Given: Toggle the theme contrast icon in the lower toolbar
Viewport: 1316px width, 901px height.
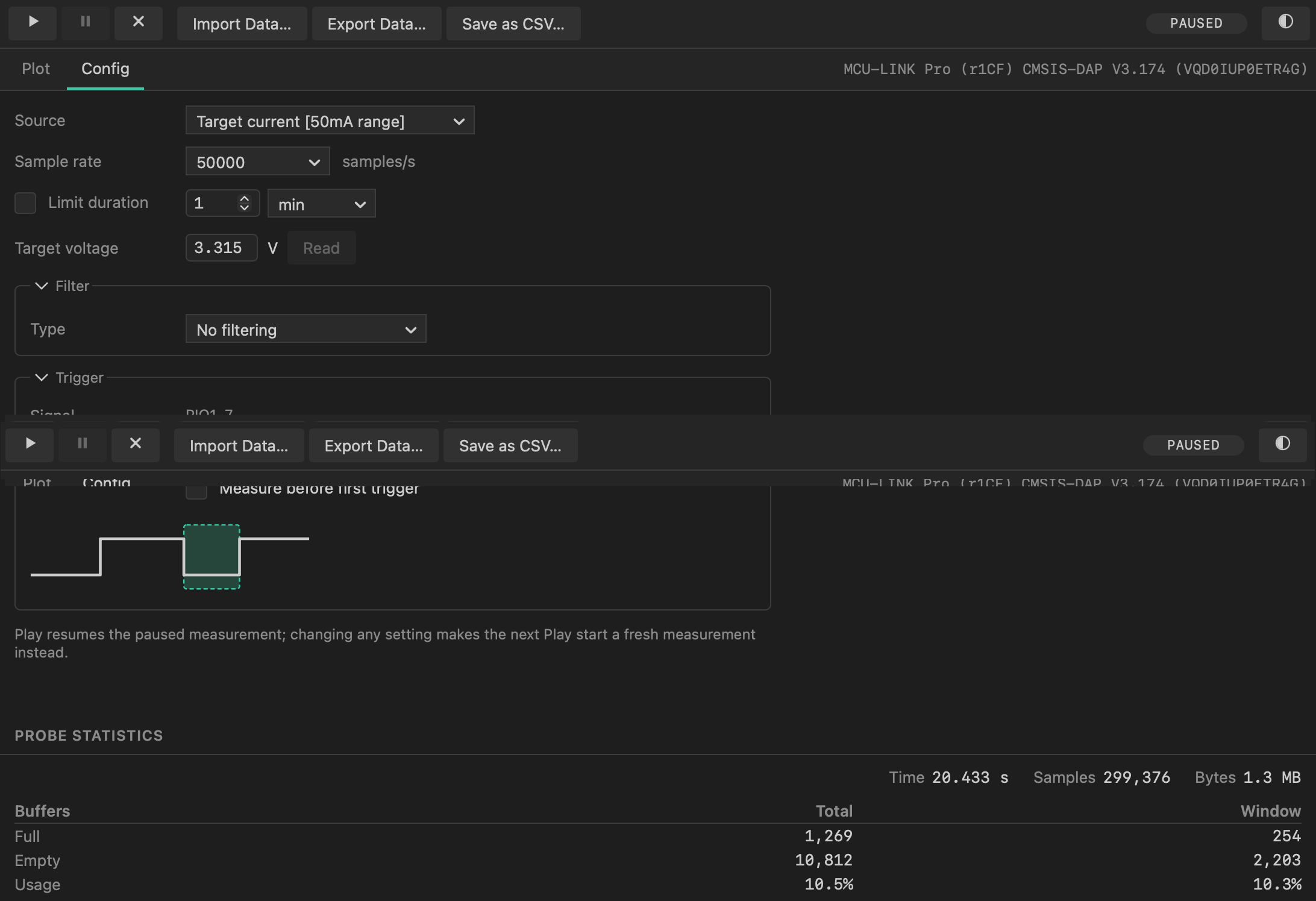Looking at the screenshot, I should pyautogui.click(x=1283, y=445).
